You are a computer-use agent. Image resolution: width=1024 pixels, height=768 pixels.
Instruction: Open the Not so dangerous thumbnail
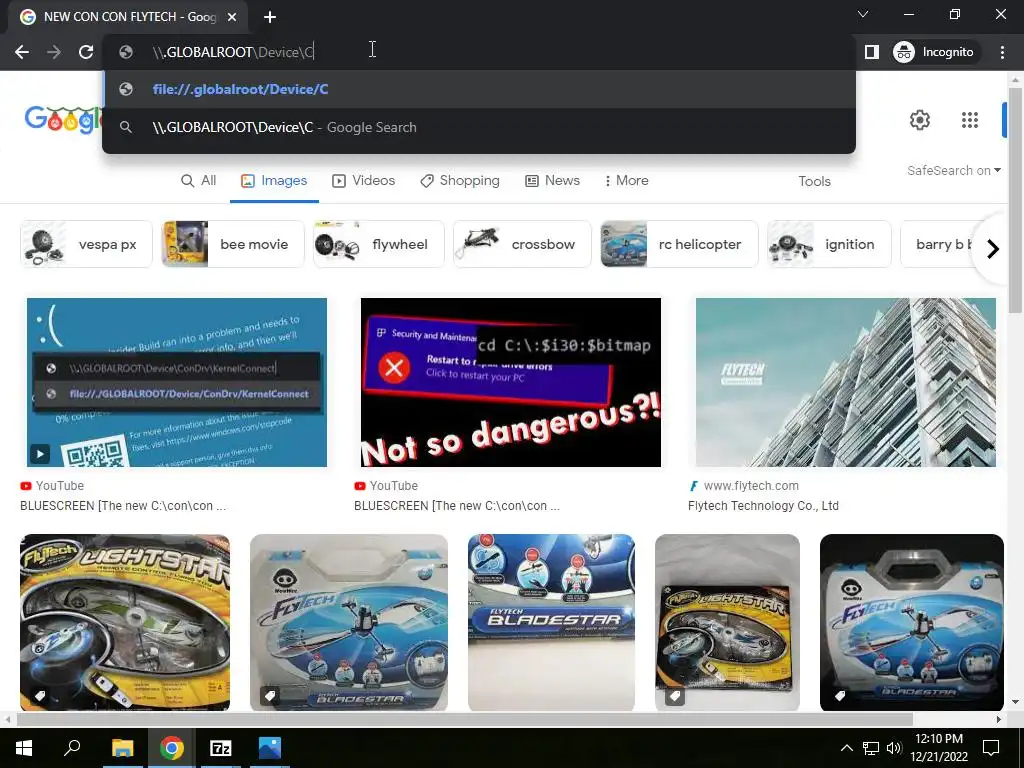[511, 383]
